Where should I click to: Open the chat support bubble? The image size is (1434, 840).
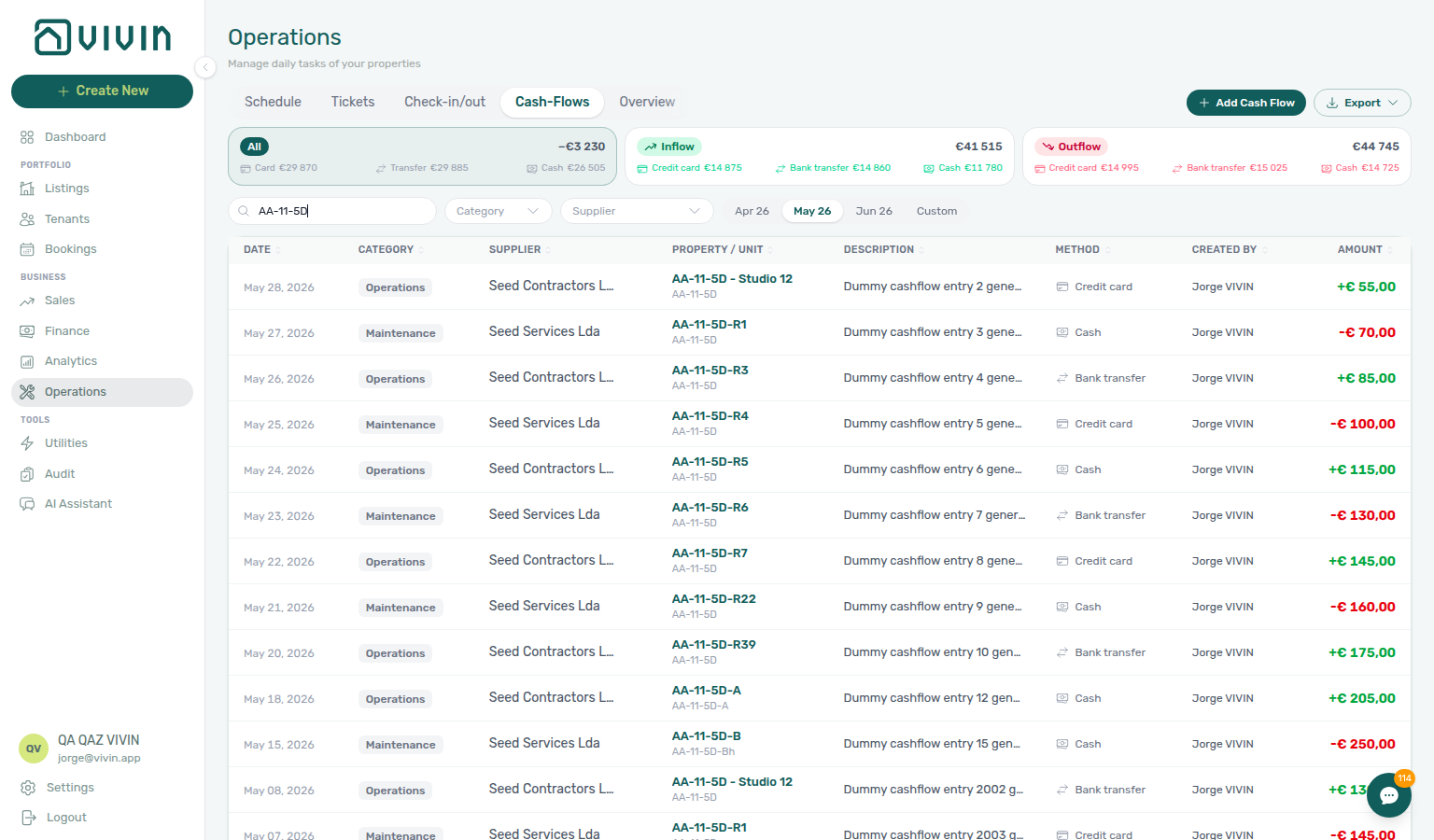[1388, 795]
